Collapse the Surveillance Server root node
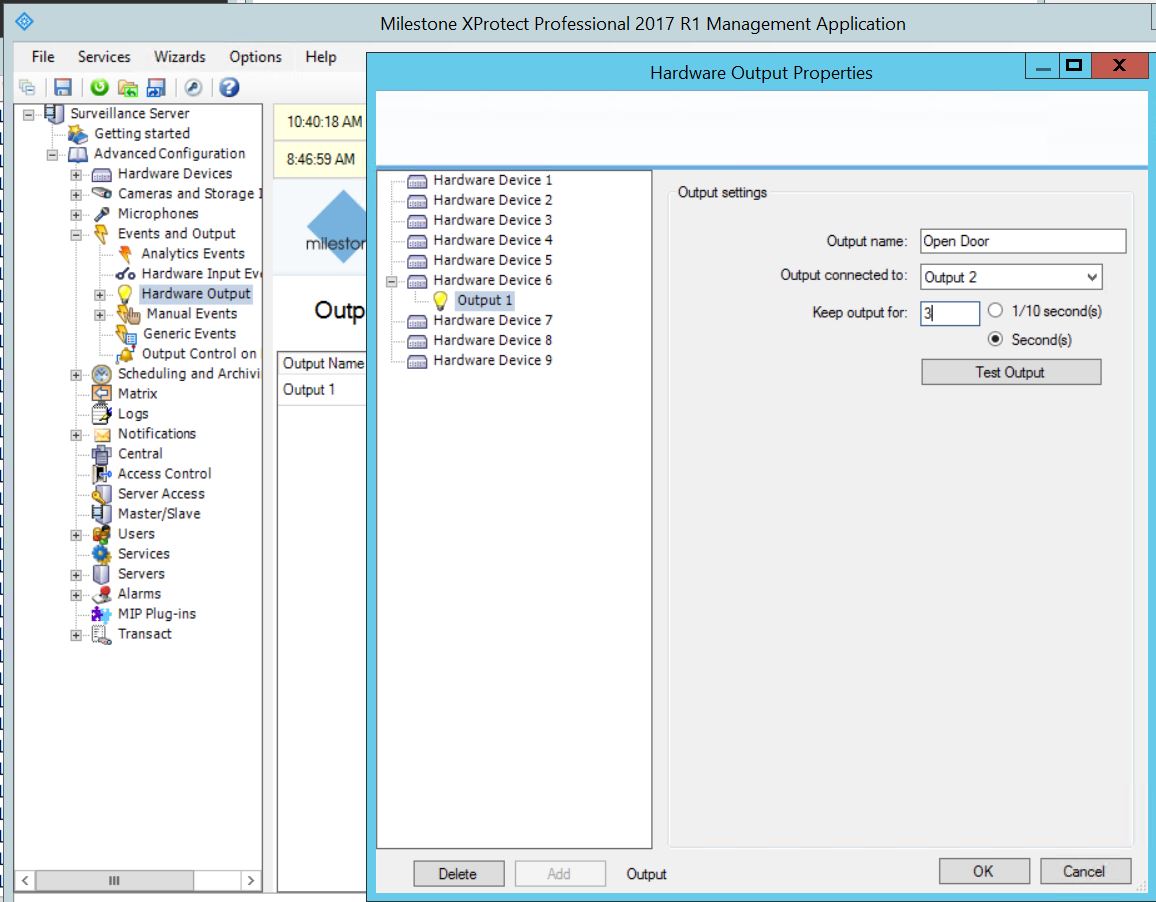The width and height of the screenshot is (1156, 902). point(28,114)
